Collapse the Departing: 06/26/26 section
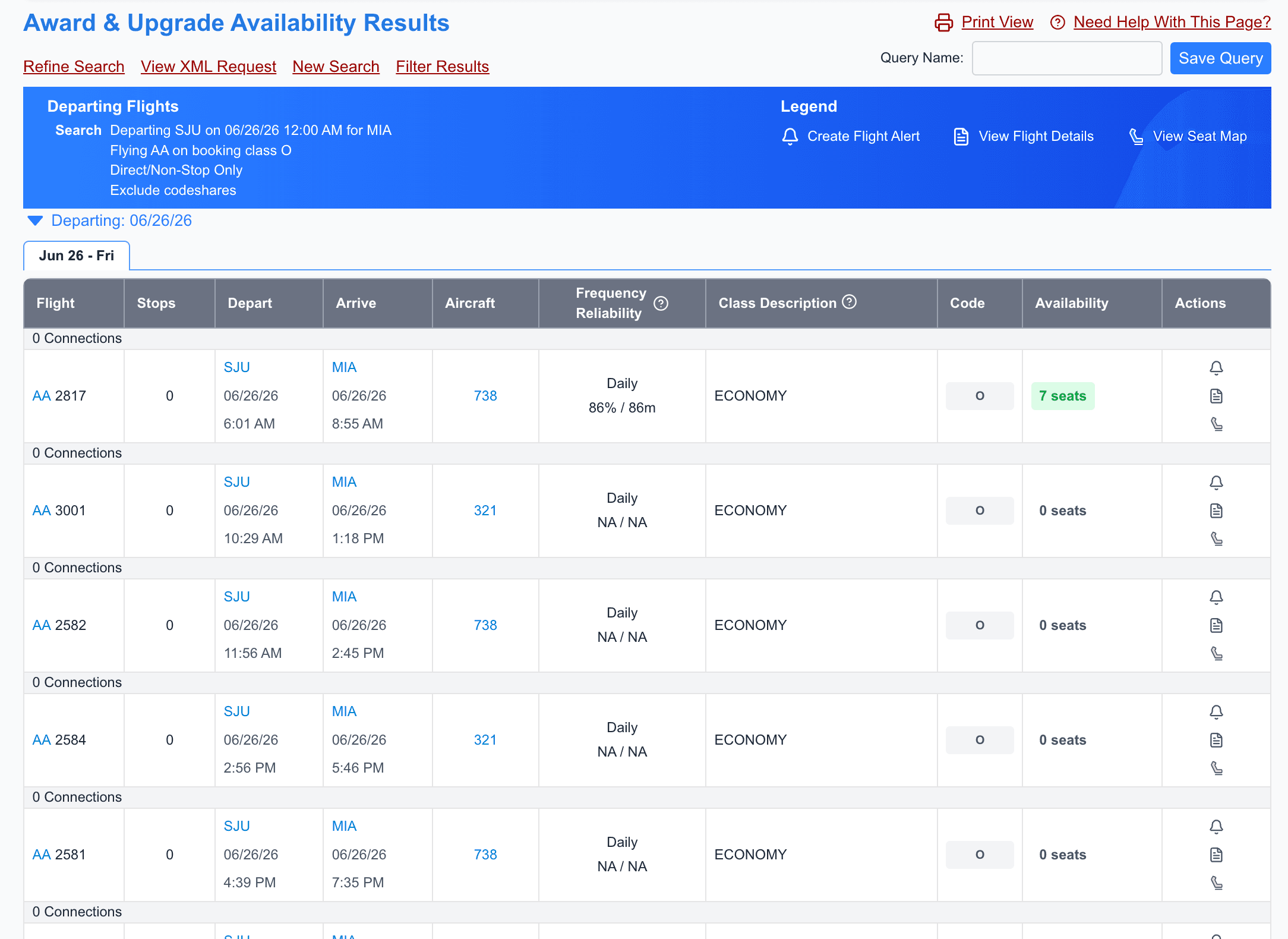The width and height of the screenshot is (1288, 939). 35,221
